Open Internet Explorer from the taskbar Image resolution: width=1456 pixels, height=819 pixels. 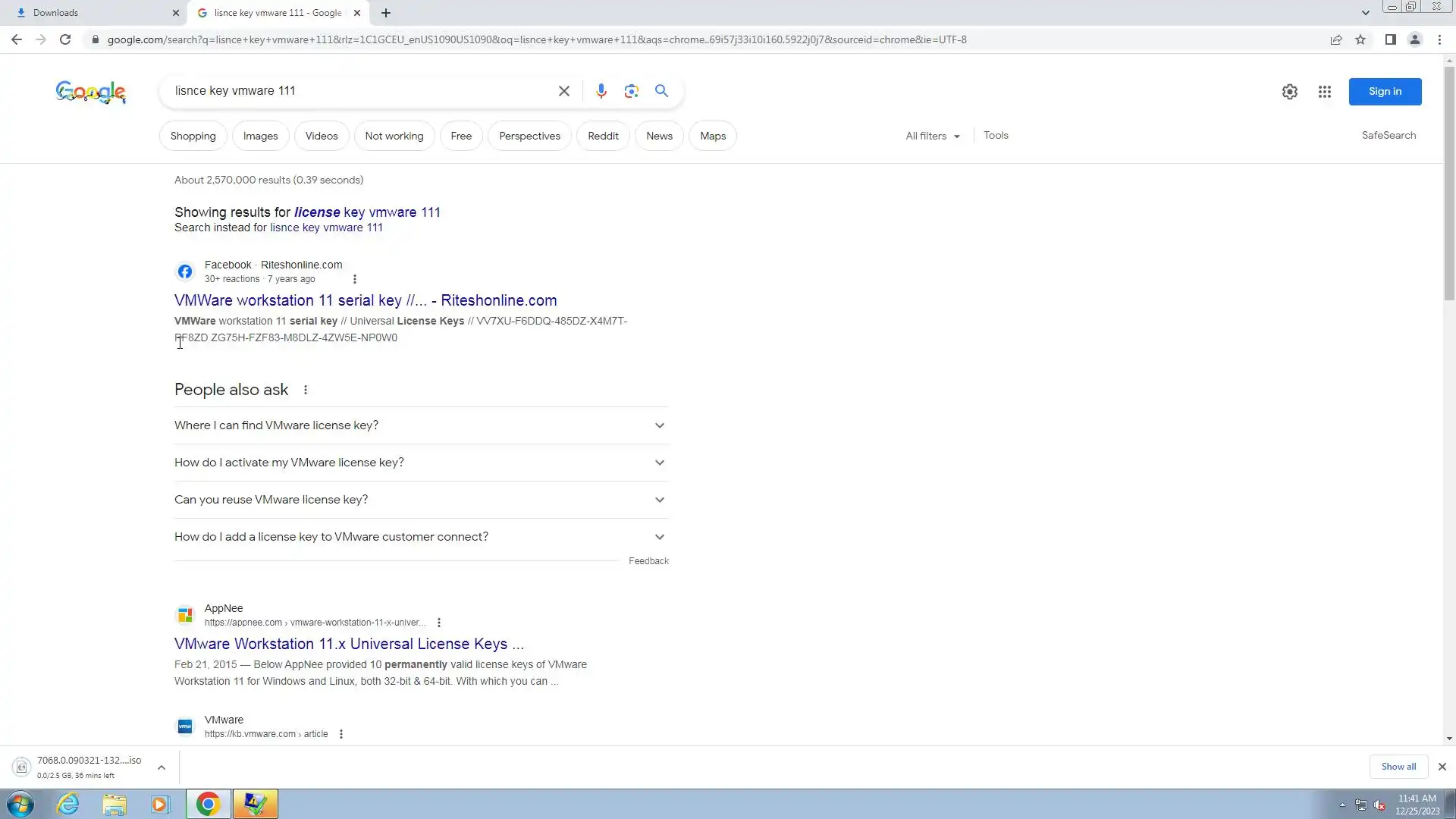click(68, 804)
